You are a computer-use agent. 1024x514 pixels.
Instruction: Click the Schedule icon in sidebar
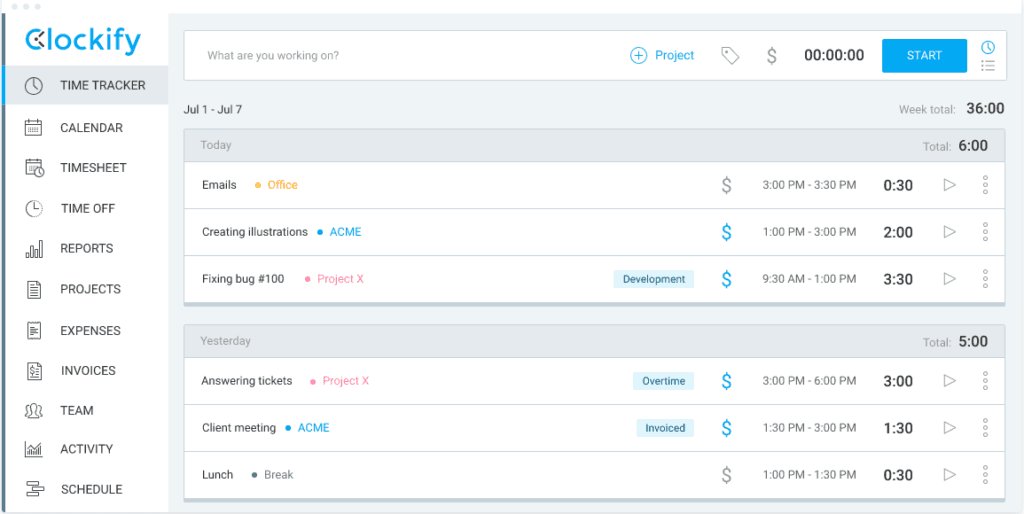click(x=34, y=490)
